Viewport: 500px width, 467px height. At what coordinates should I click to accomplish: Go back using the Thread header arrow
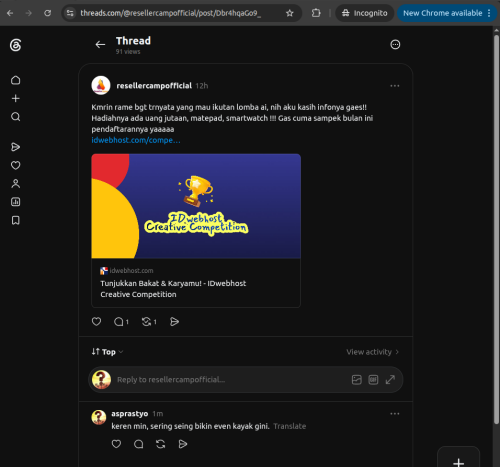(100, 44)
